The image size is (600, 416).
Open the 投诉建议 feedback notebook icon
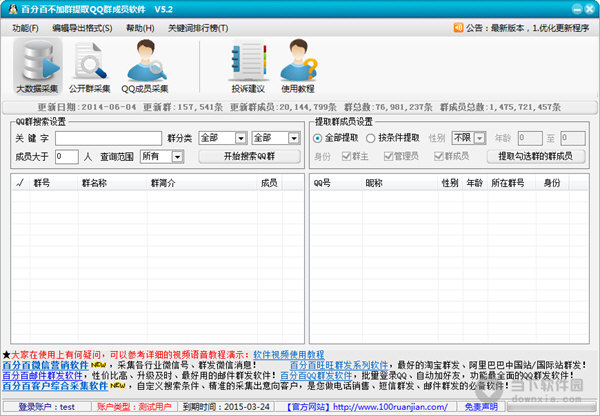[248, 67]
